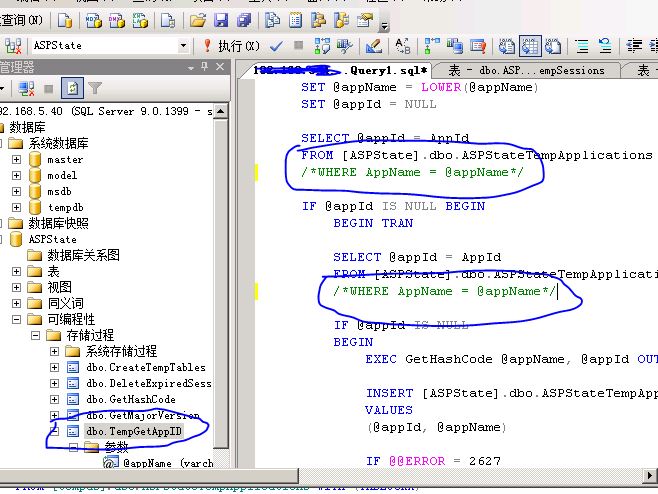
Task: Click the open file folder icon
Action: pyautogui.click(x=198, y=19)
